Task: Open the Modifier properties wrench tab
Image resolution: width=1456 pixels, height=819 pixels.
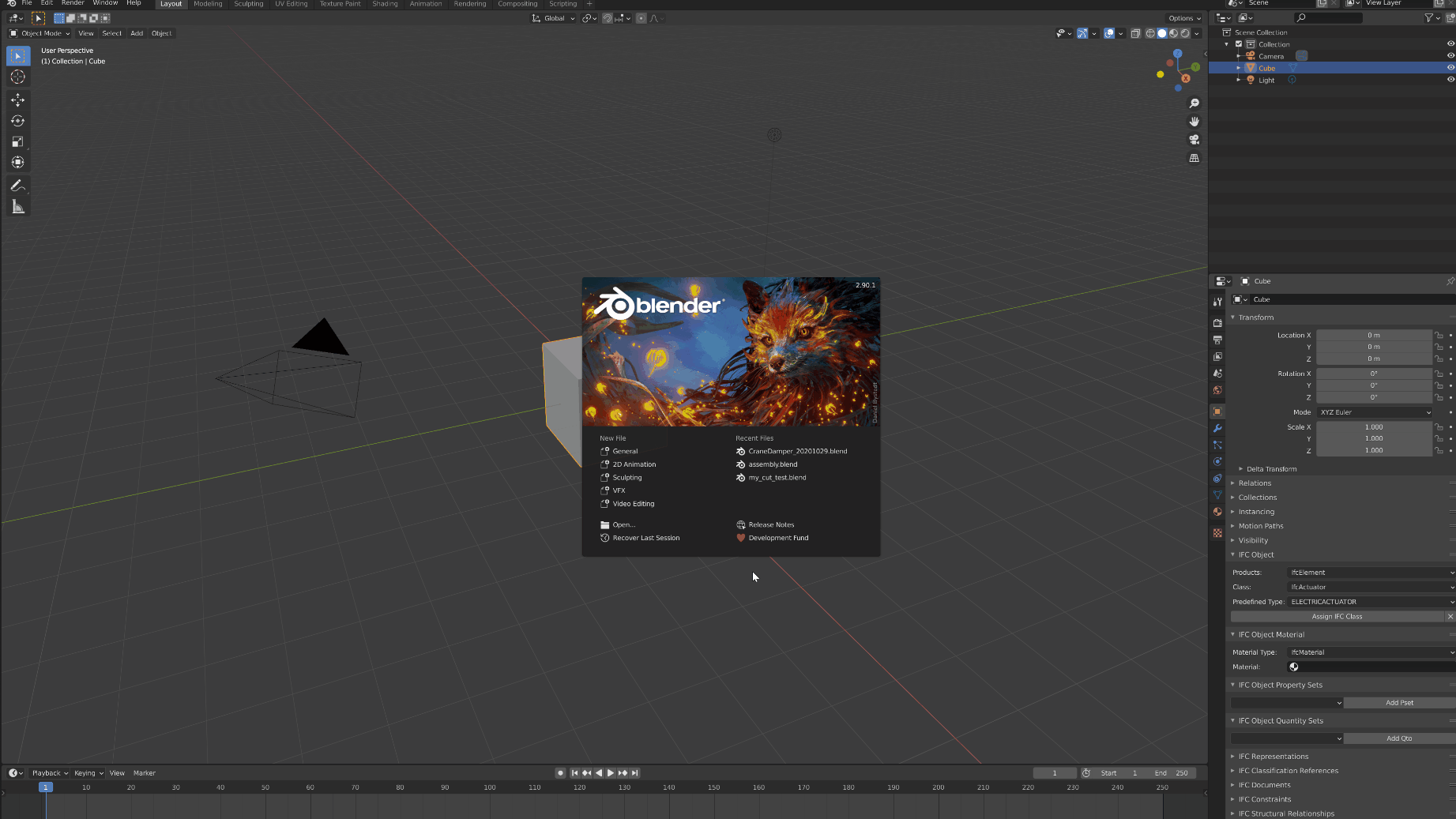Action: pos(1217,428)
